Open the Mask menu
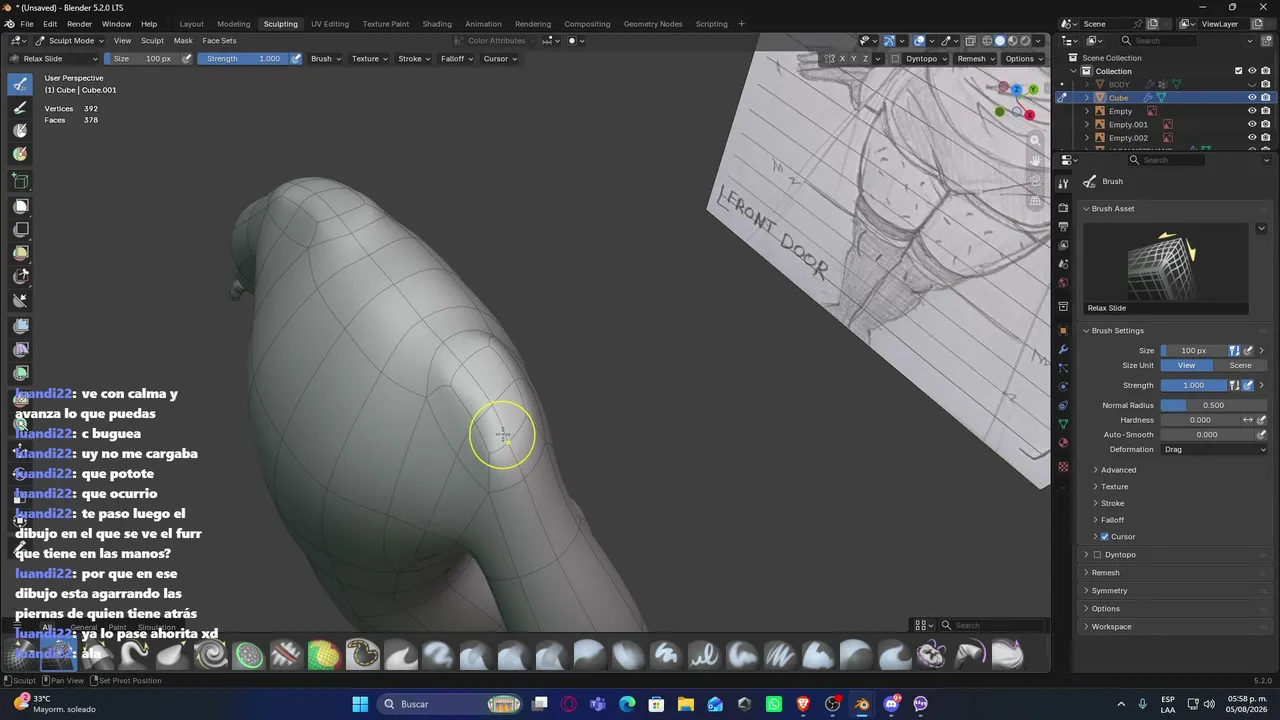The image size is (1280, 720). (183, 41)
